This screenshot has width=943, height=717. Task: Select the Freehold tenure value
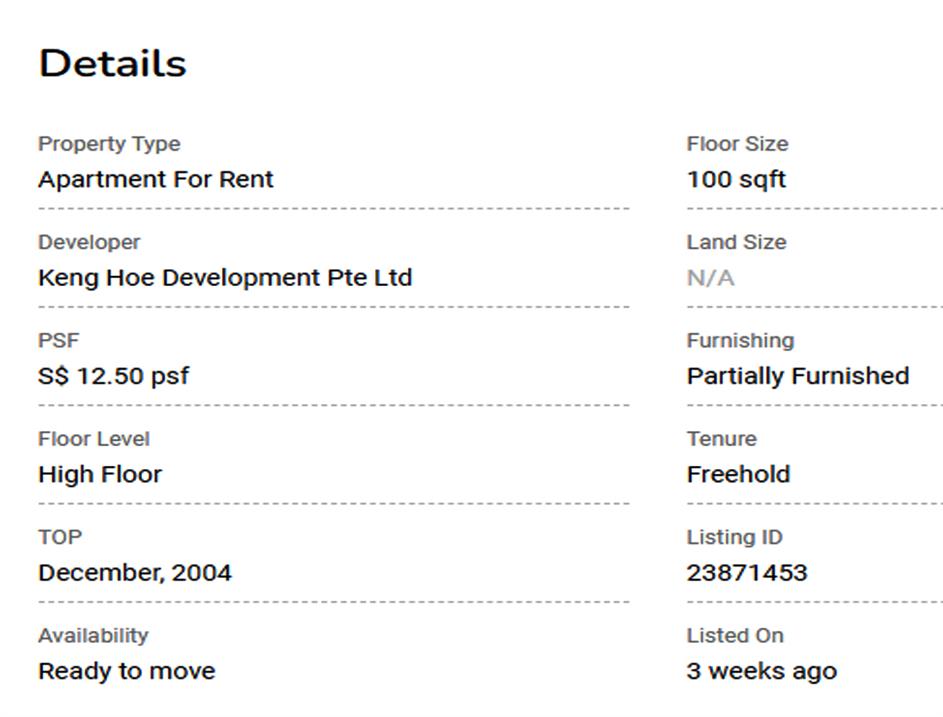738,474
